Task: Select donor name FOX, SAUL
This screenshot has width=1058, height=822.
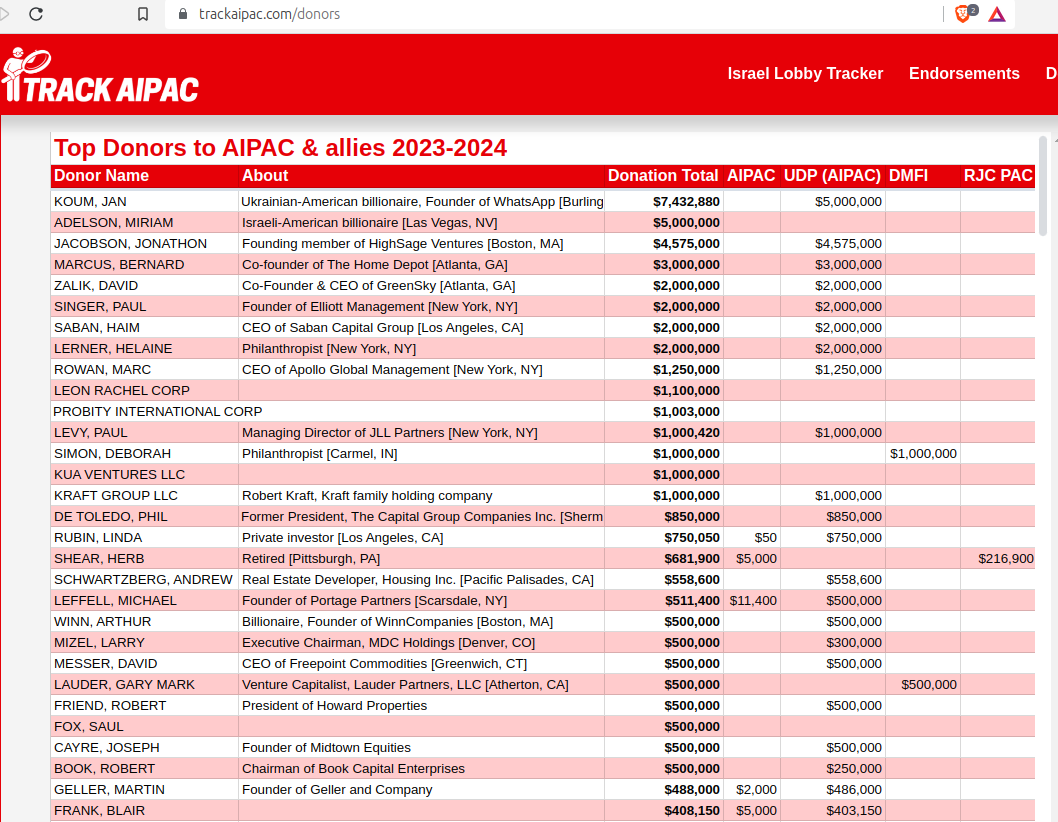Action: 88,726
